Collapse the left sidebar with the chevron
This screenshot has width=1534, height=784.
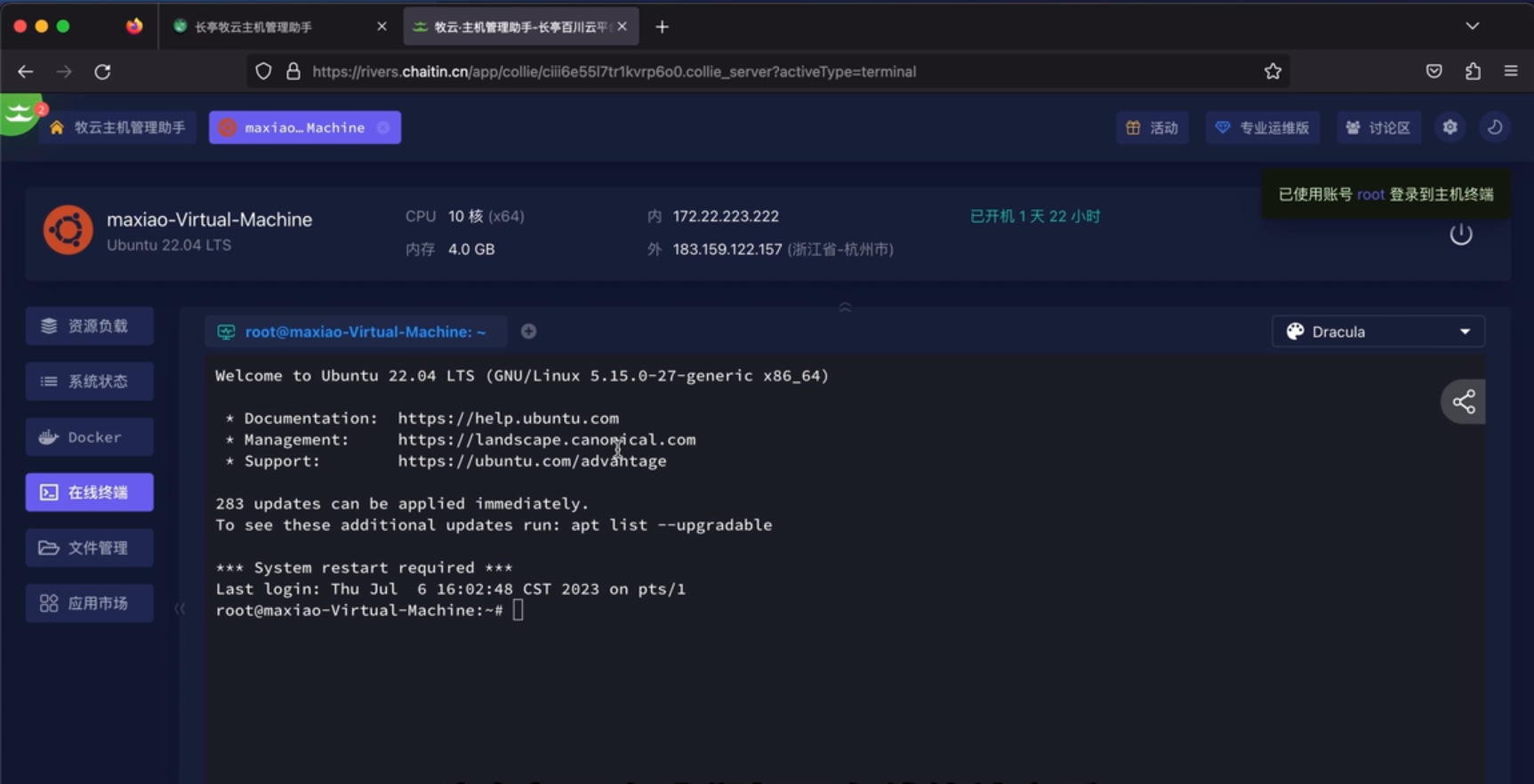click(180, 608)
